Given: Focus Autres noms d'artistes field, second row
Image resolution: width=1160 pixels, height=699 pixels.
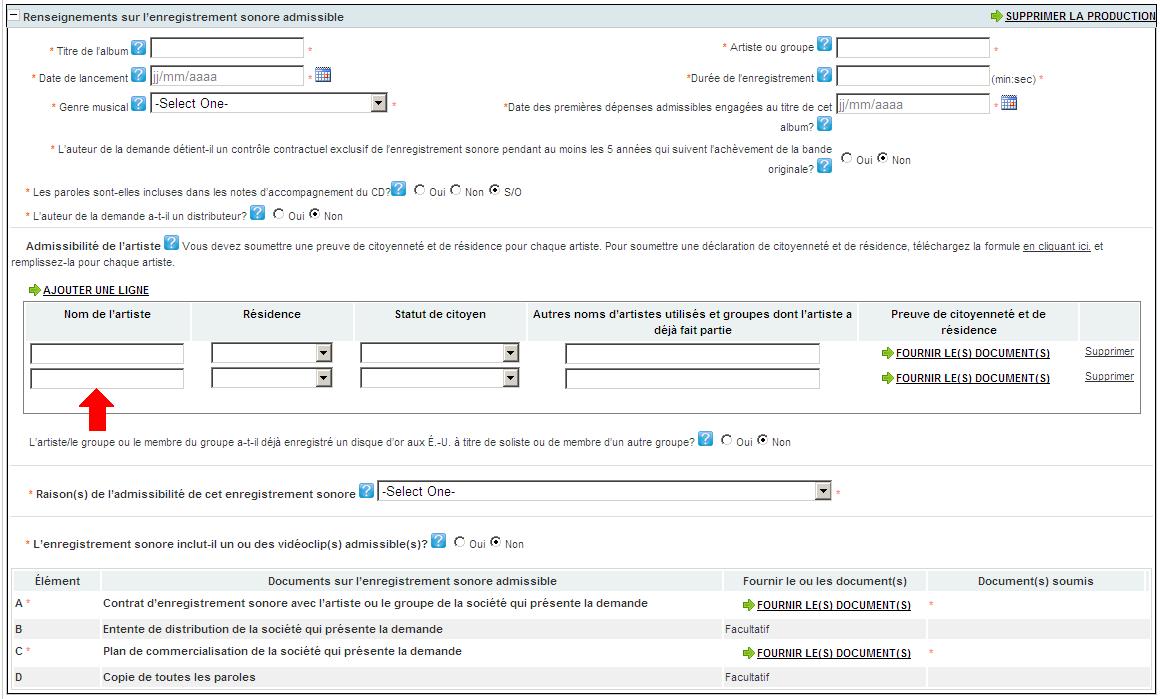Looking at the screenshot, I should point(692,379).
